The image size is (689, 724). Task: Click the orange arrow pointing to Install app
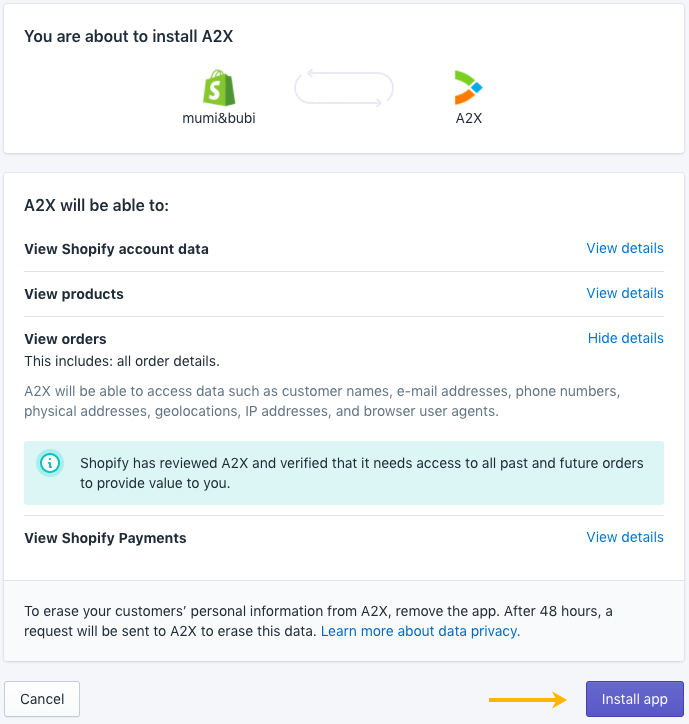point(527,699)
